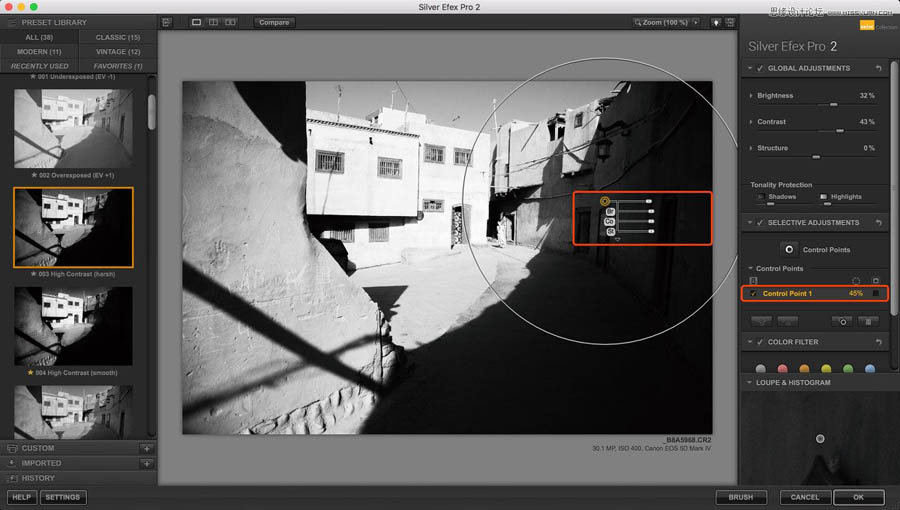Click the HELP button

click(x=22, y=497)
